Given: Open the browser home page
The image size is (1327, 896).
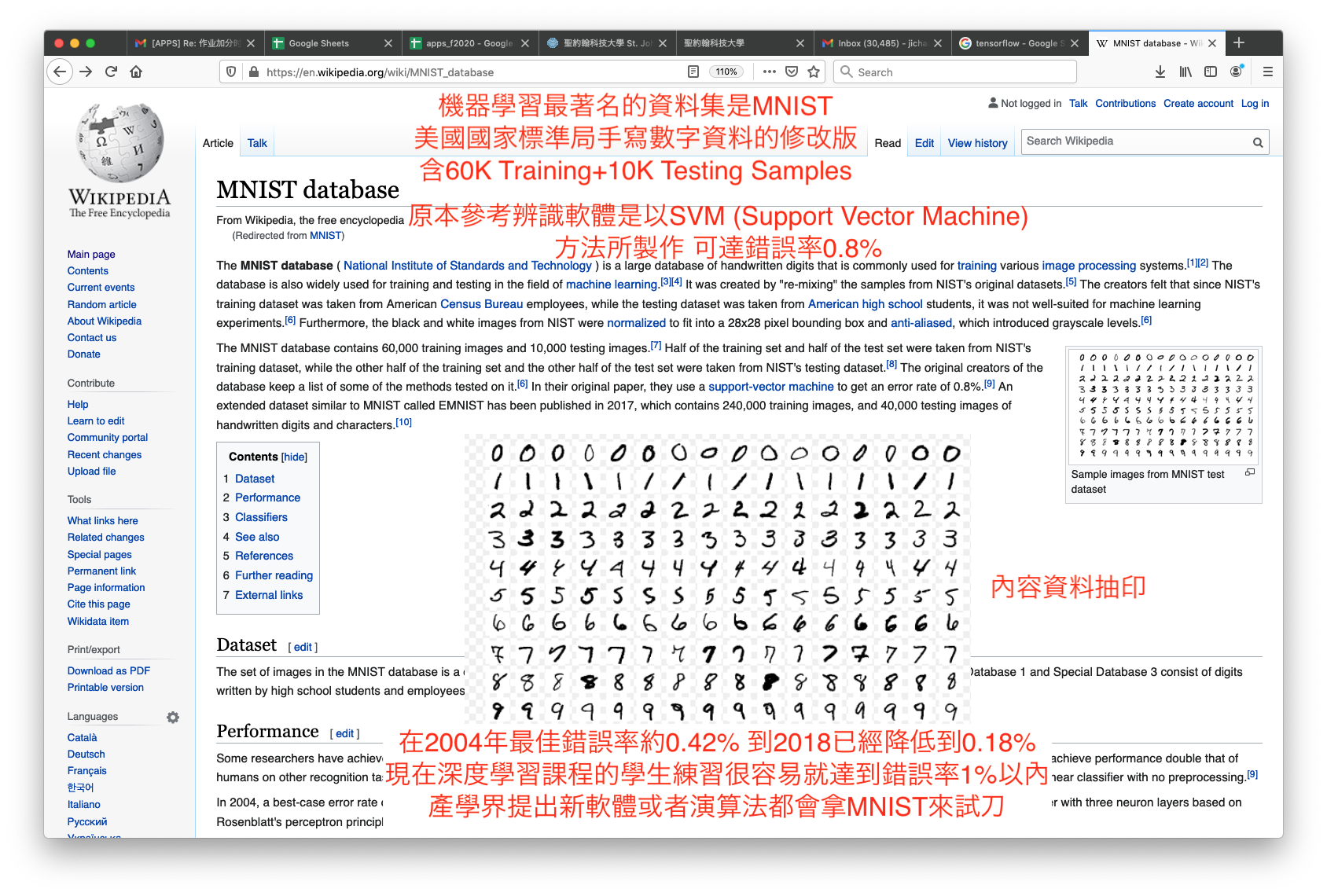Looking at the screenshot, I should tap(136, 72).
